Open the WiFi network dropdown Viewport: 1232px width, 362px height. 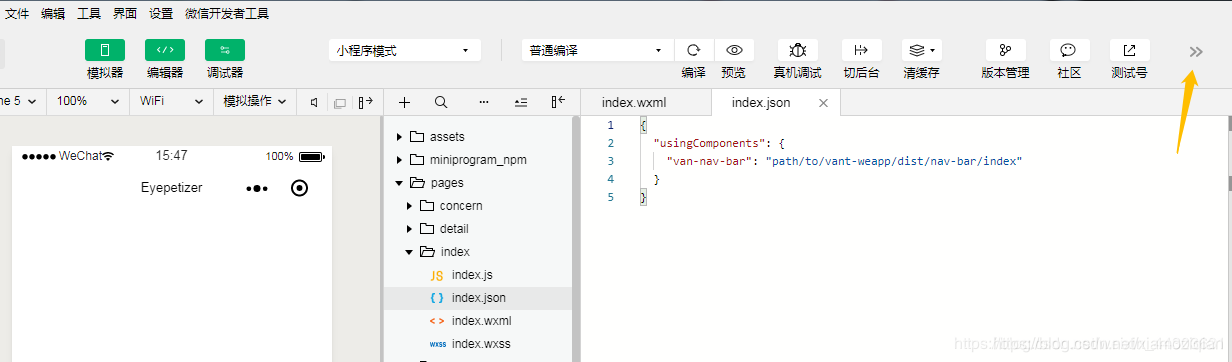(x=172, y=101)
